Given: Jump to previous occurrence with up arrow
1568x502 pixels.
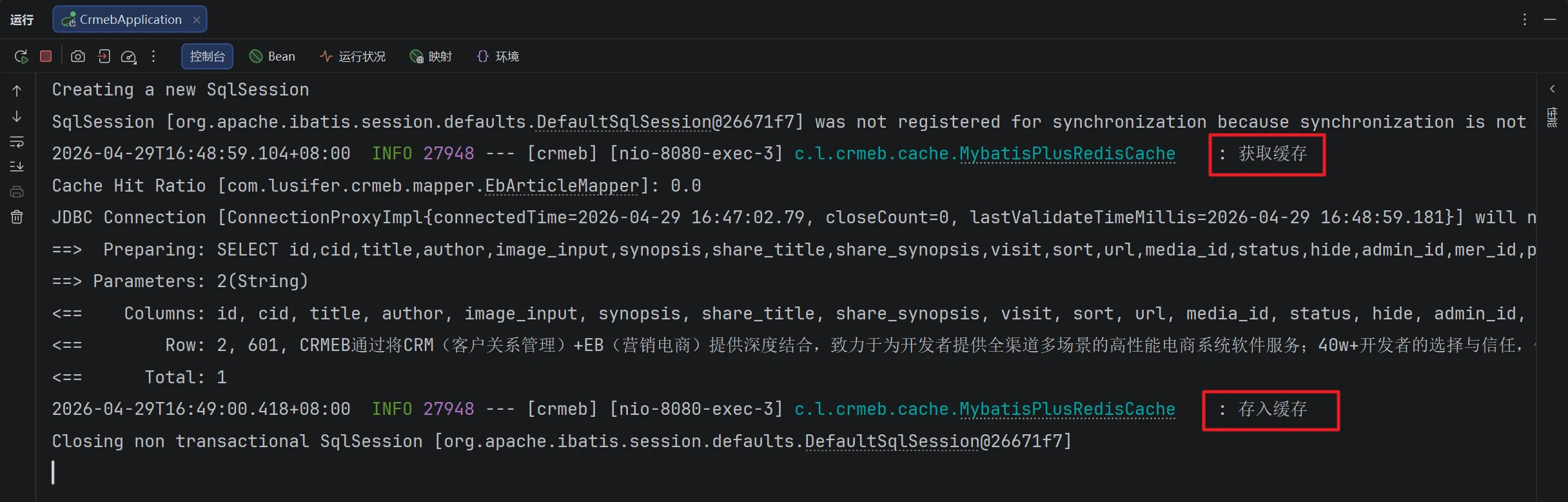Looking at the screenshot, I should point(17,91).
